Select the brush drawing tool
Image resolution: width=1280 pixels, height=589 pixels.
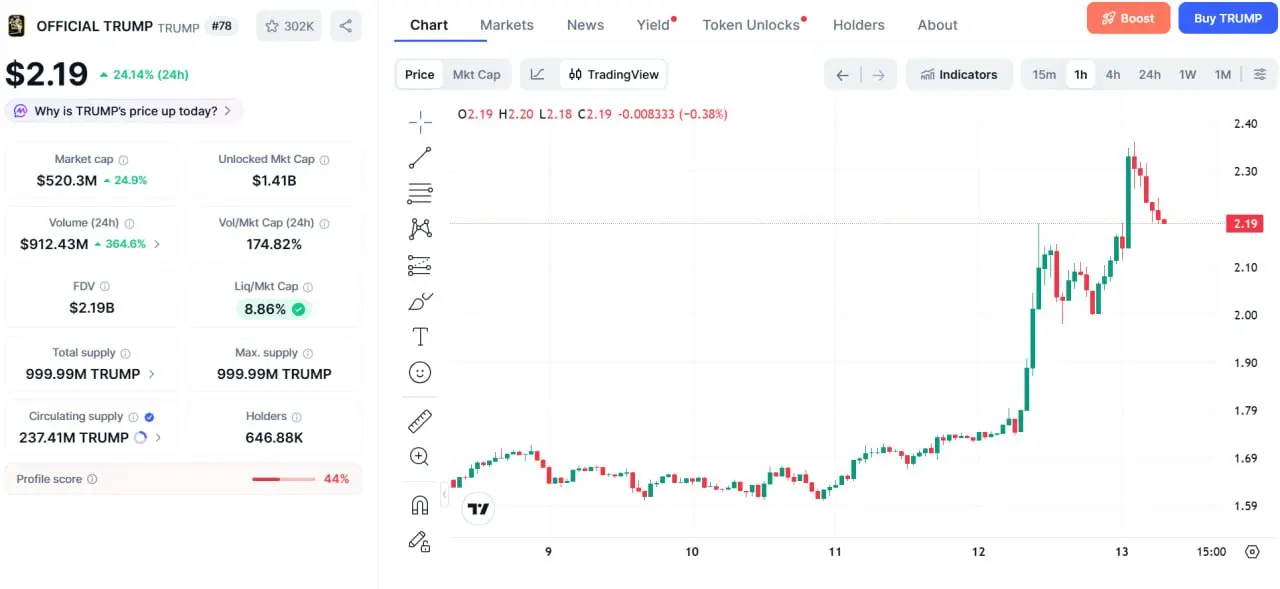[420, 301]
